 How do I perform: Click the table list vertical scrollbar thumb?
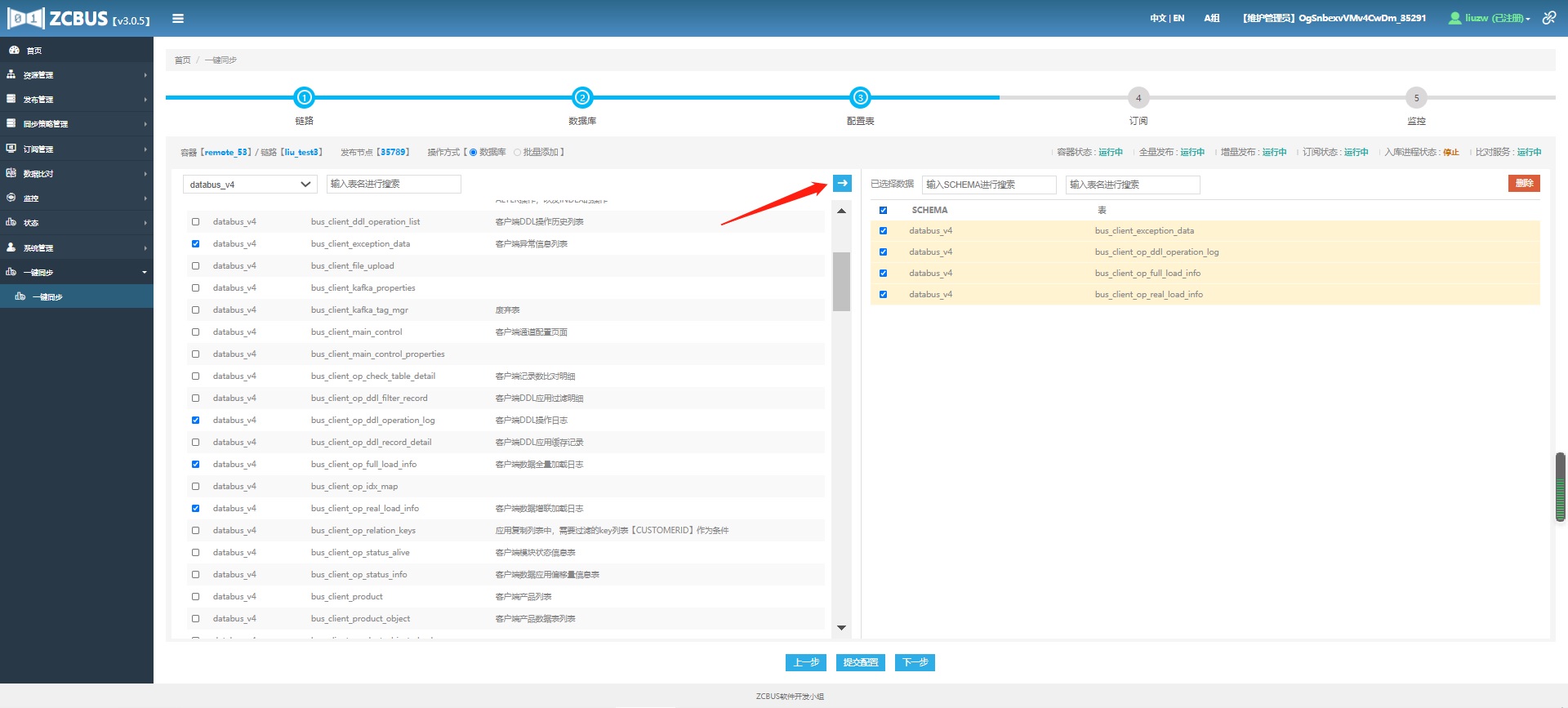pyautogui.click(x=841, y=282)
